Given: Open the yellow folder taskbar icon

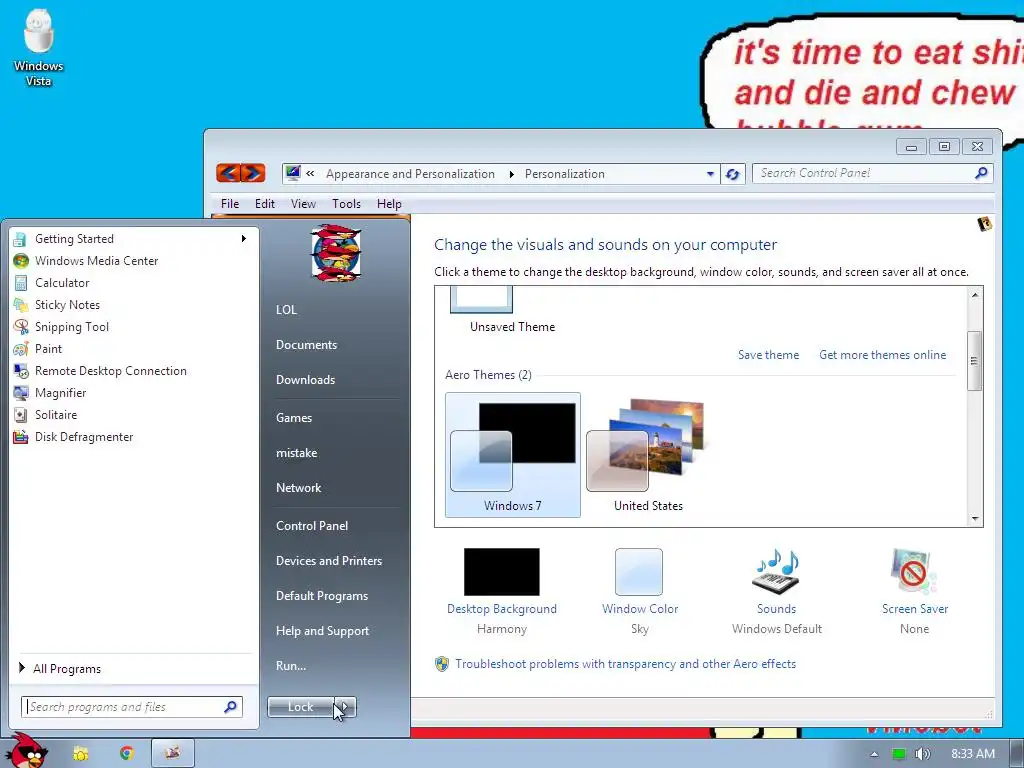Looking at the screenshot, I should [80, 754].
